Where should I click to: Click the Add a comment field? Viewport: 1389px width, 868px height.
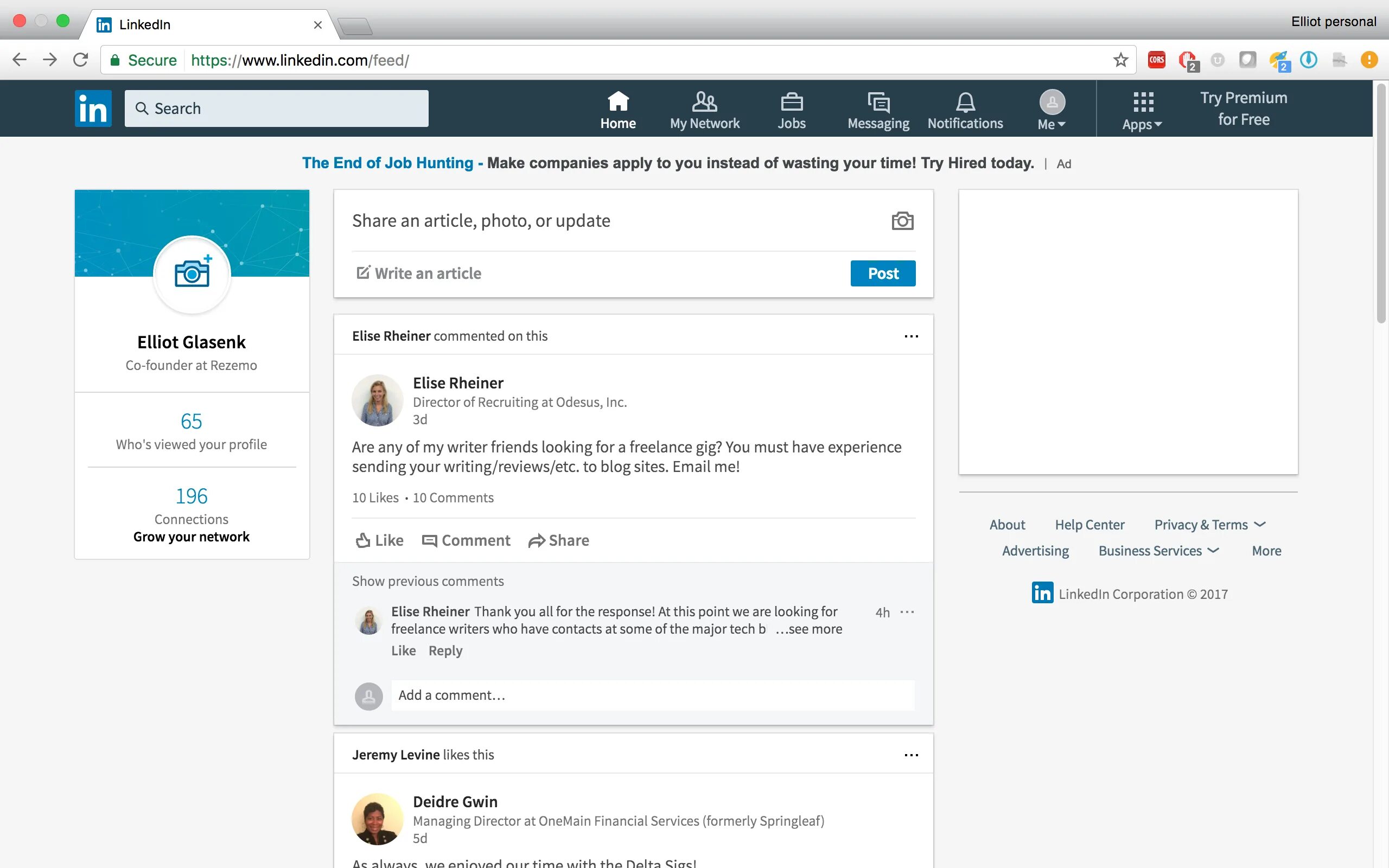click(653, 695)
